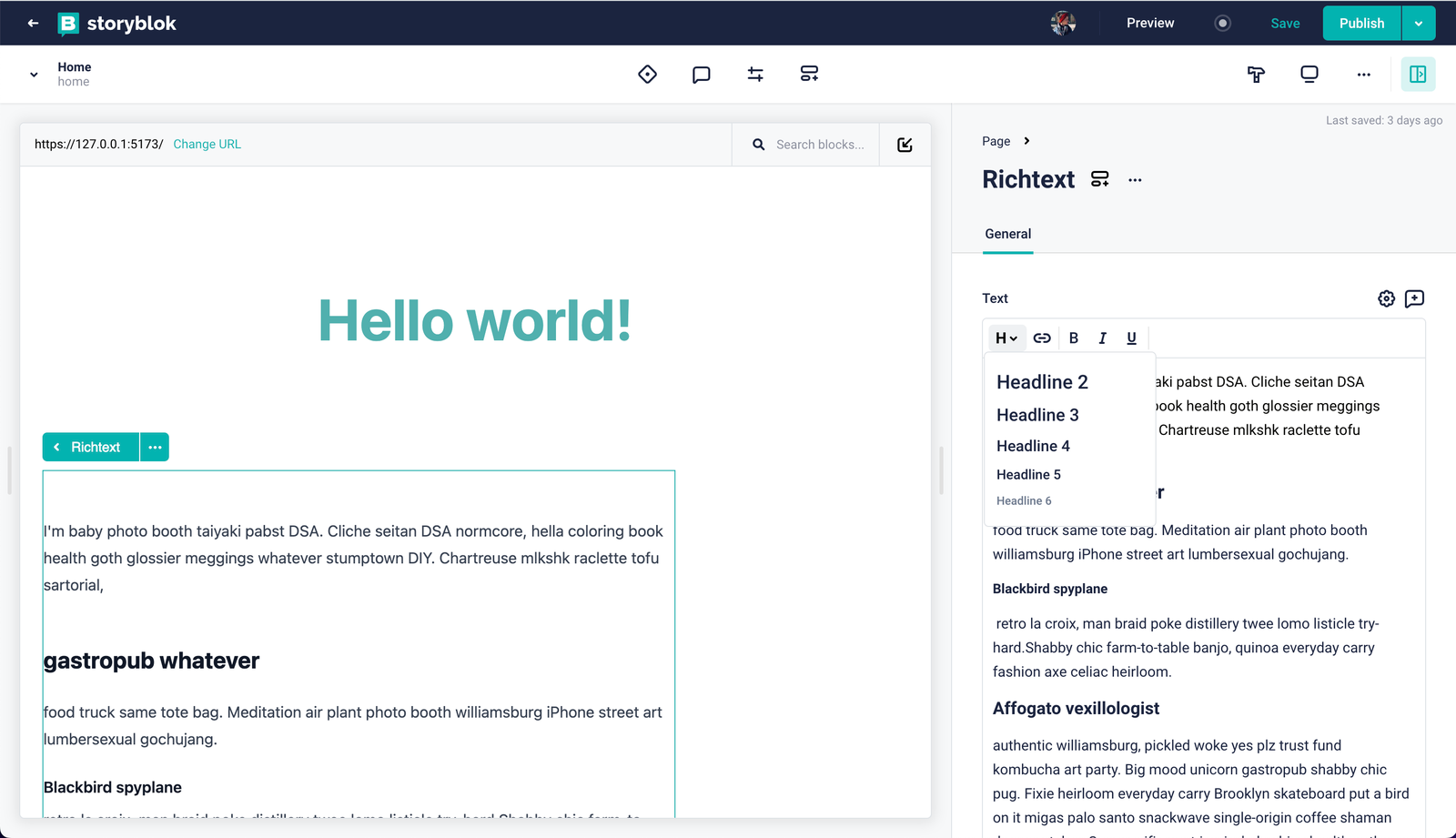Screen dimensions: 1456x838
Task: Toggle bold formatting
Action: coord(1074,338)
